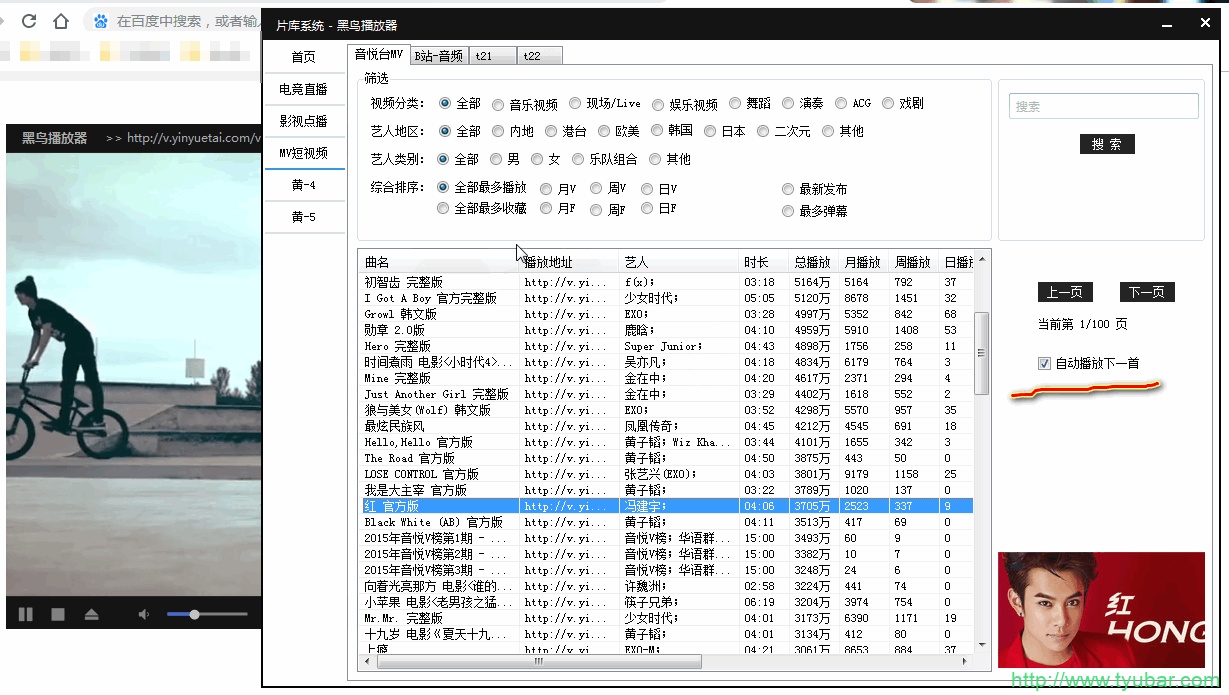Pause video in the 黑鸟播放器 player window

pos(26,614)
